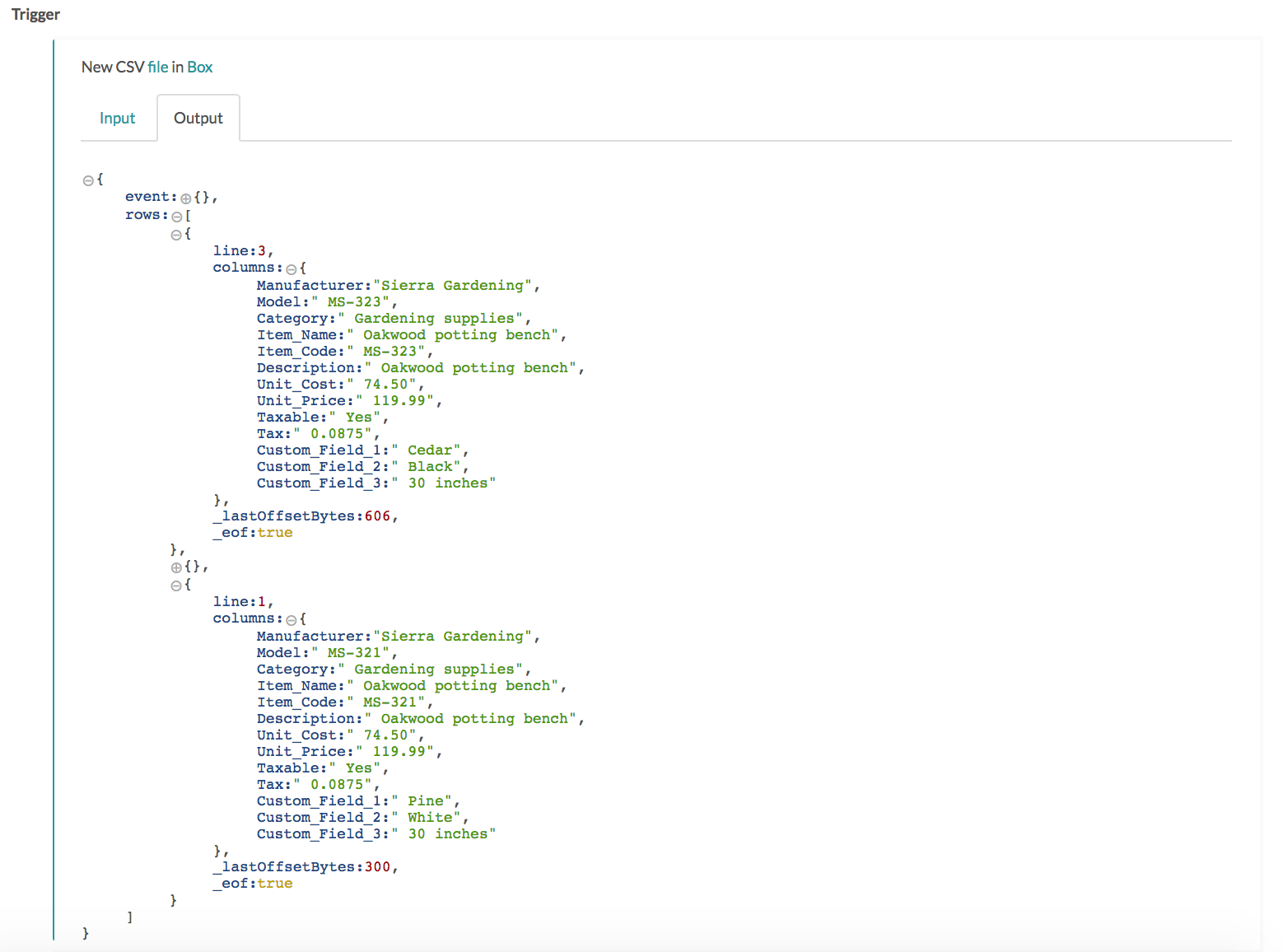1283x952 pixels.
Task: Expand the event object
Action: [x=186, y=197]
